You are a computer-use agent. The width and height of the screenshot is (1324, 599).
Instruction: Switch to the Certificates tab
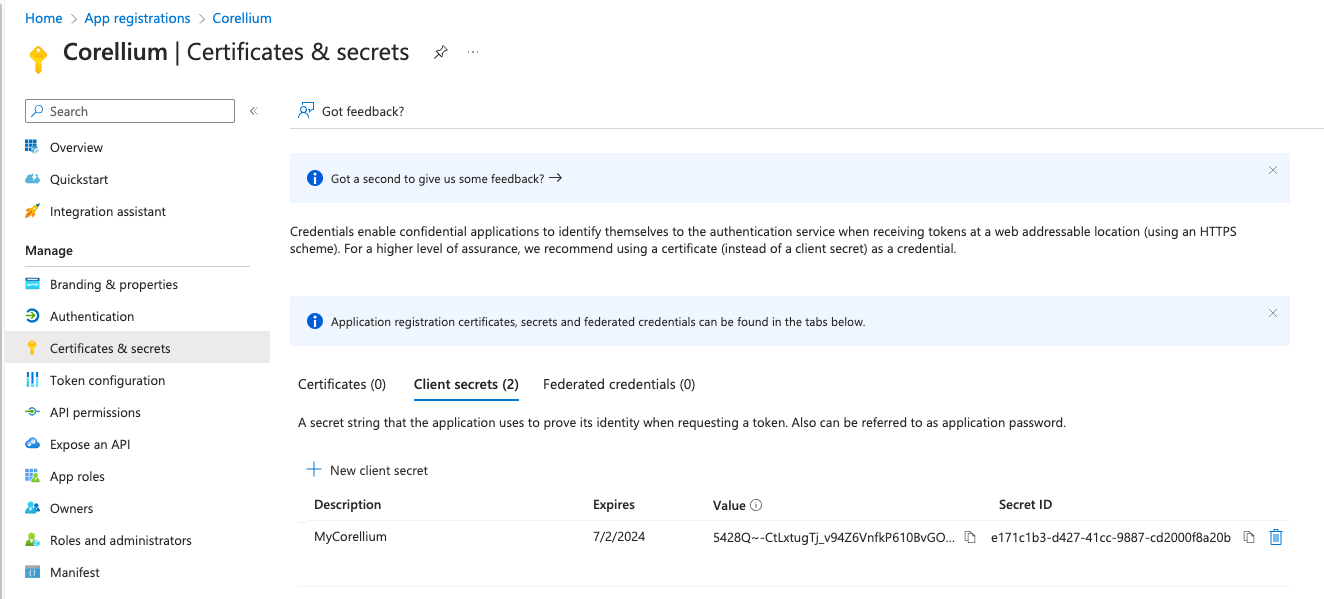[342, 384]
